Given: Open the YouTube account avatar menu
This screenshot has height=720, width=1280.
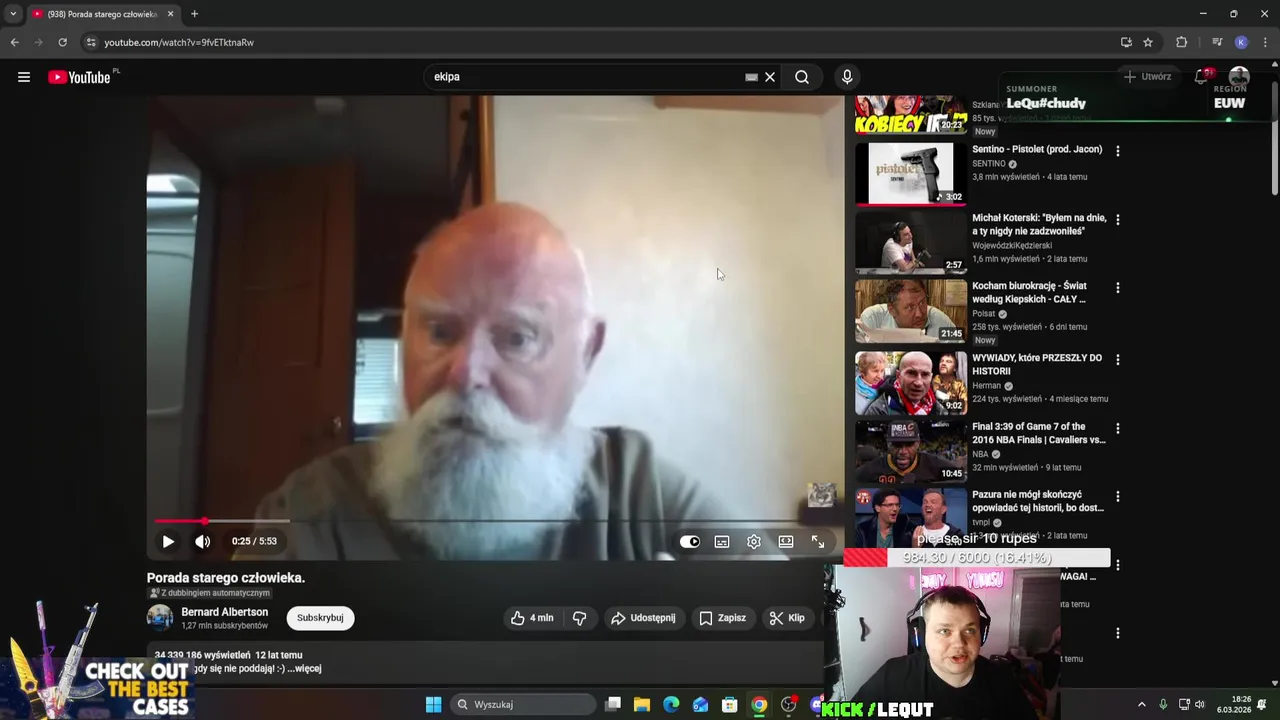Looking at the screenshot, I should 1239,77.
